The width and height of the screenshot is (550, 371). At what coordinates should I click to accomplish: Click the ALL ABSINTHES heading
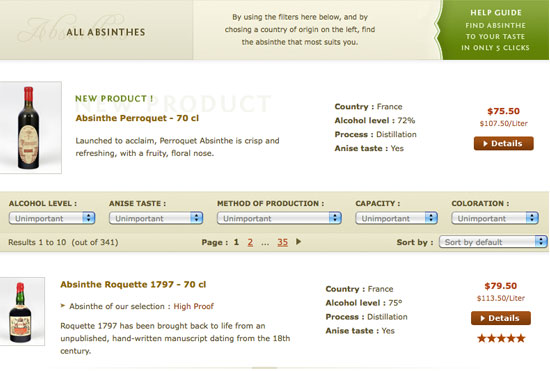[106, 32]
